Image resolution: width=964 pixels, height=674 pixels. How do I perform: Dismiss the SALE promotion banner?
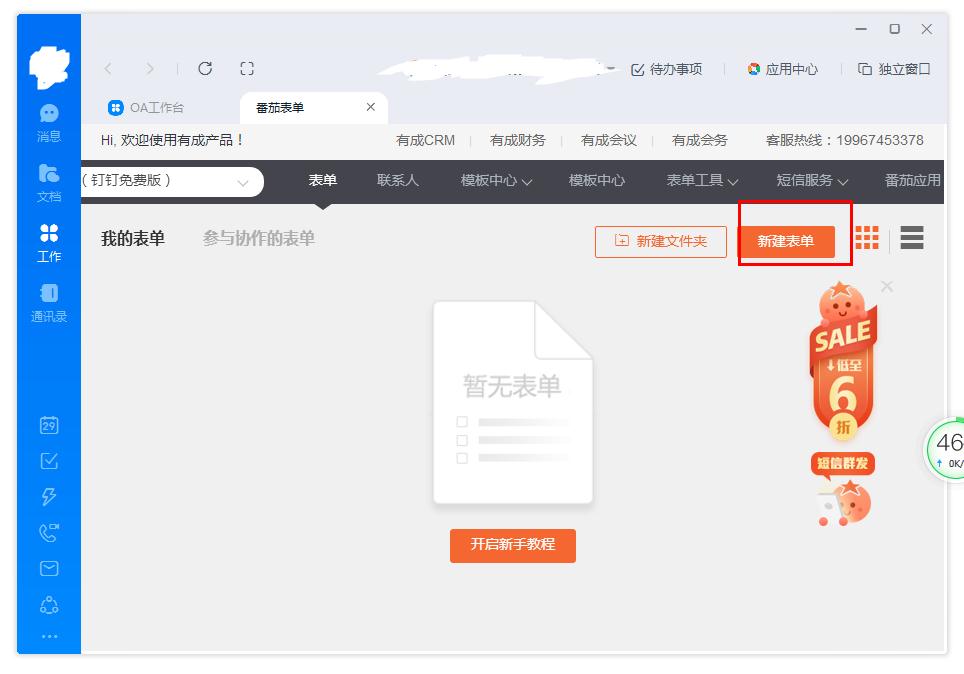tap(886, 287)
